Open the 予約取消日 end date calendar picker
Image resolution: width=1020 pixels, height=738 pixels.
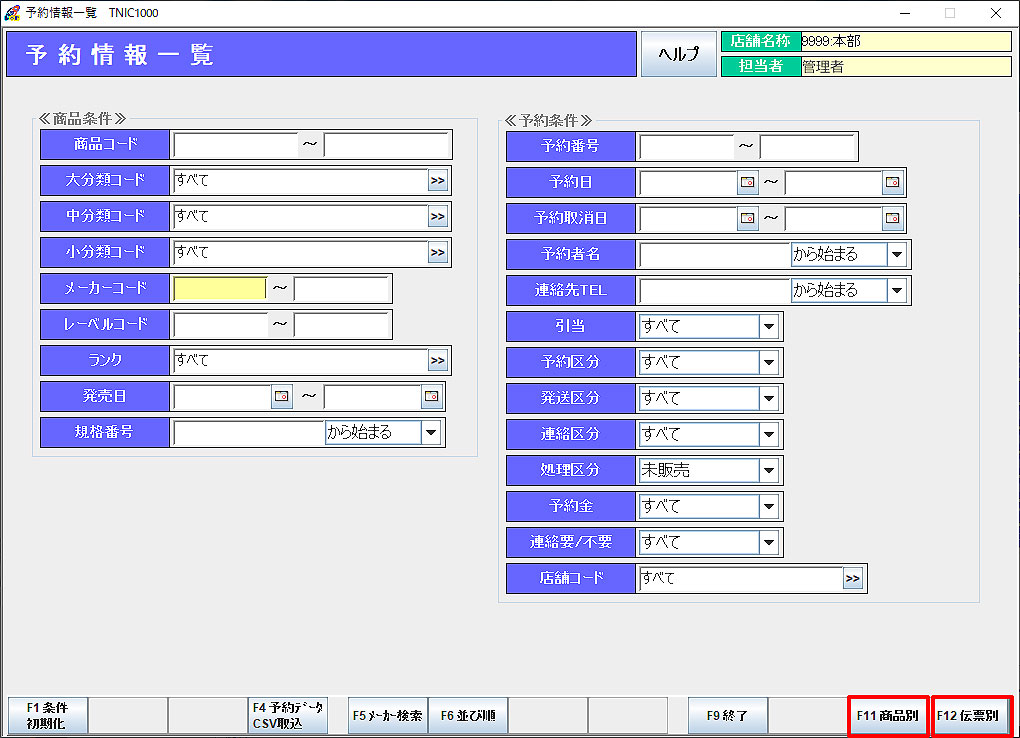[893, 218]
